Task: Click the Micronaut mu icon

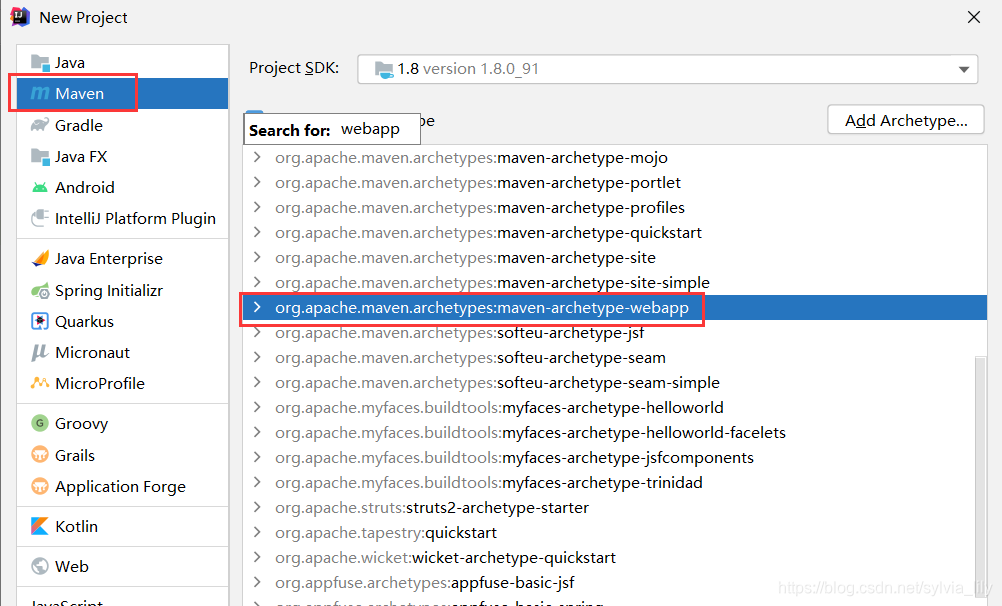Action: coord(40,352)
